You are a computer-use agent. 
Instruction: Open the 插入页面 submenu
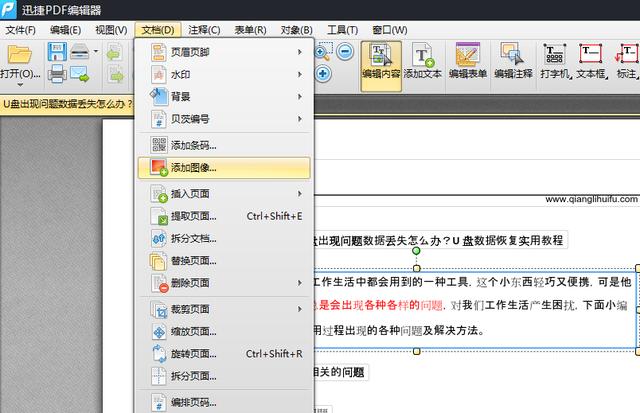pos(224,194)
